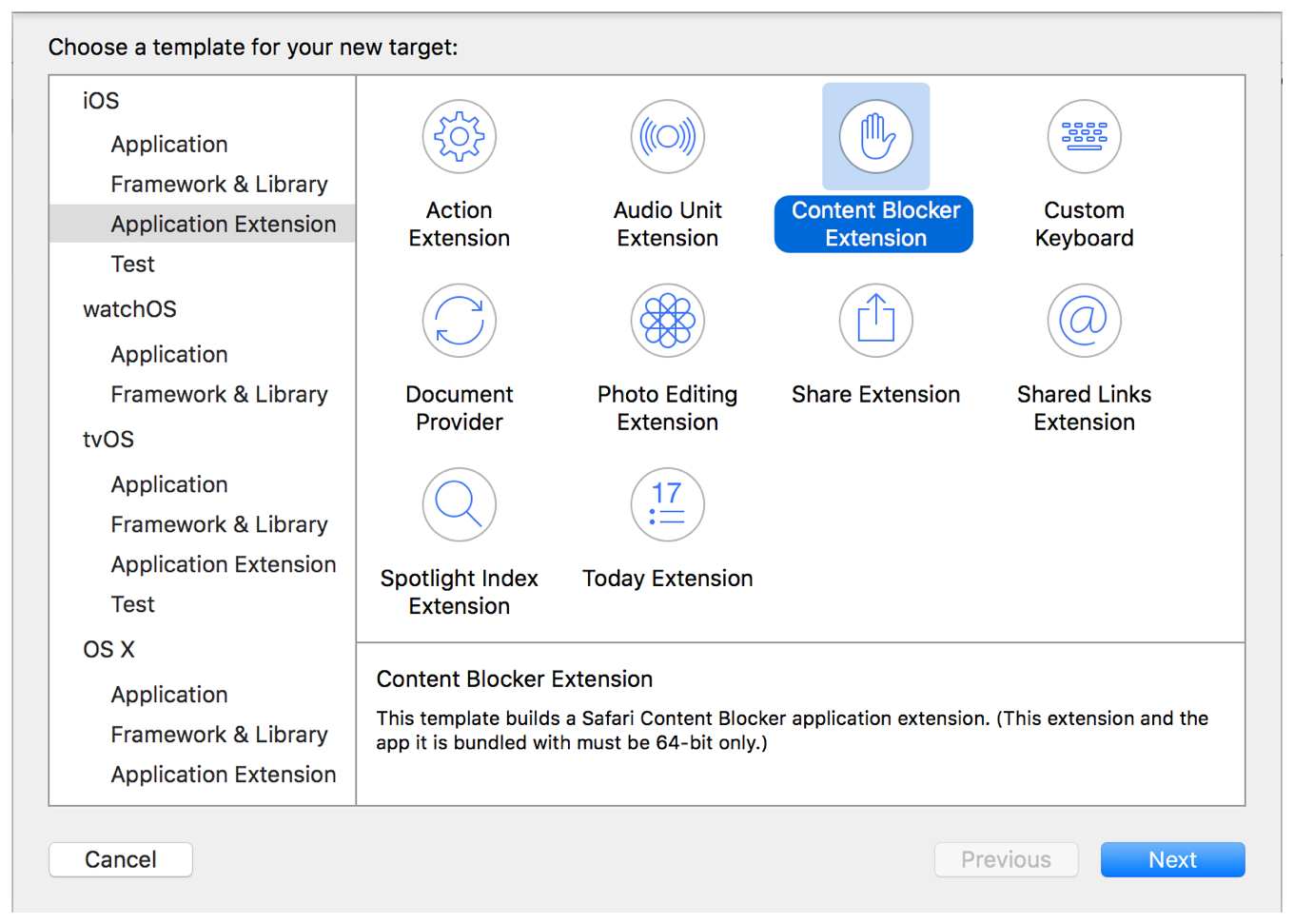
Task: Pick the Spotlight Index Extension magnifier icon
Action: click(x=459, y=504)
